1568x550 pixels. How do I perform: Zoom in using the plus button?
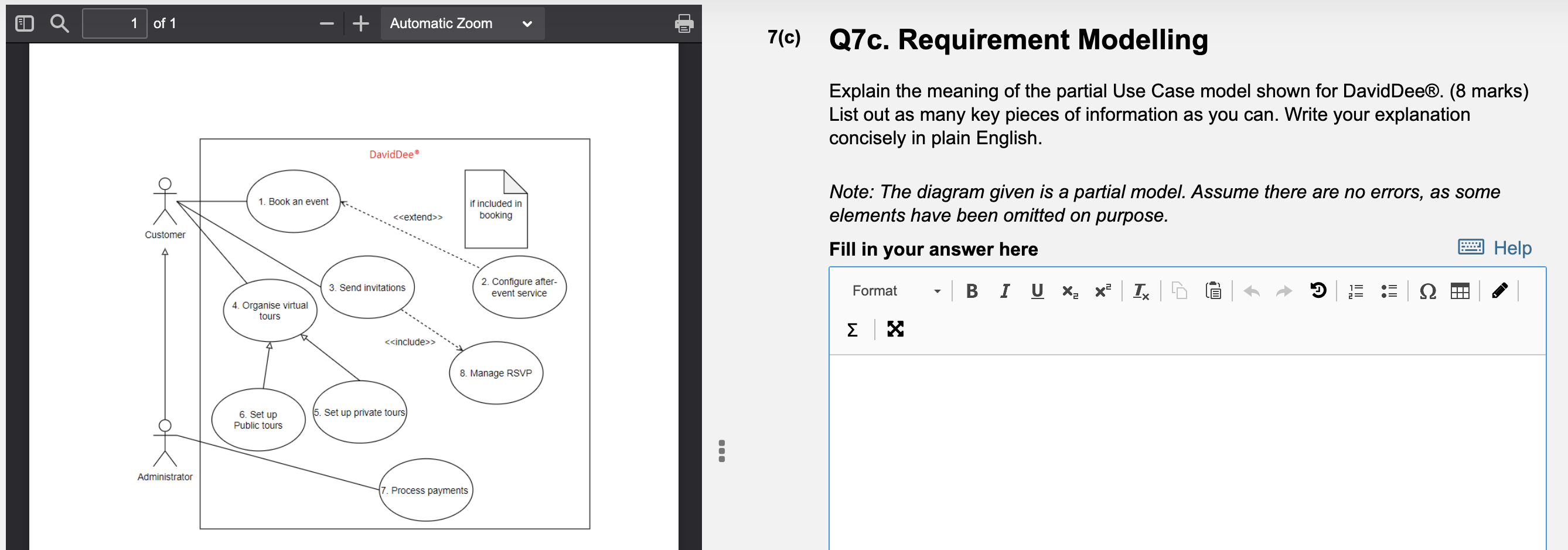pos(360,23)
